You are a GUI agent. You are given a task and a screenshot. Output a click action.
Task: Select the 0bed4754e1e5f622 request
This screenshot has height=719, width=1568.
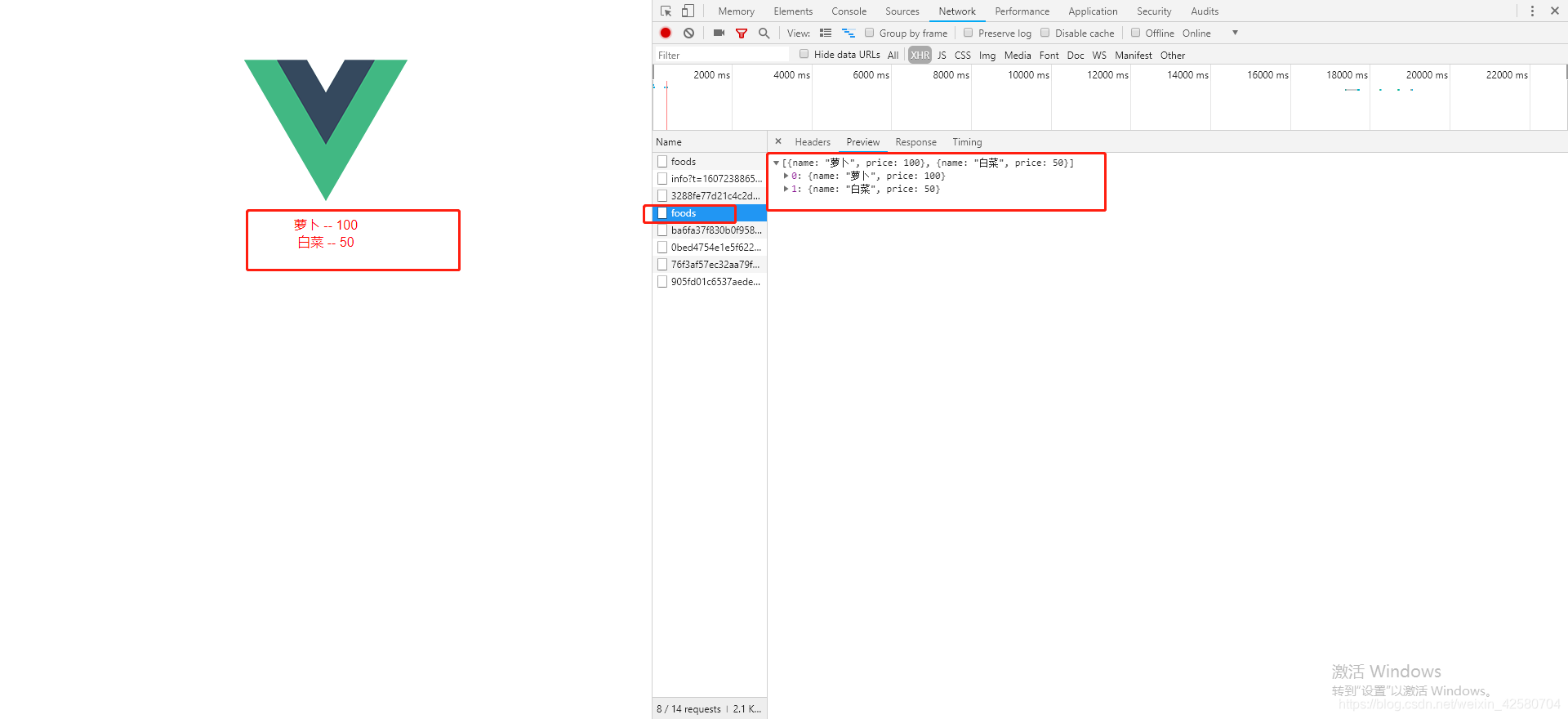pos(710,248)
